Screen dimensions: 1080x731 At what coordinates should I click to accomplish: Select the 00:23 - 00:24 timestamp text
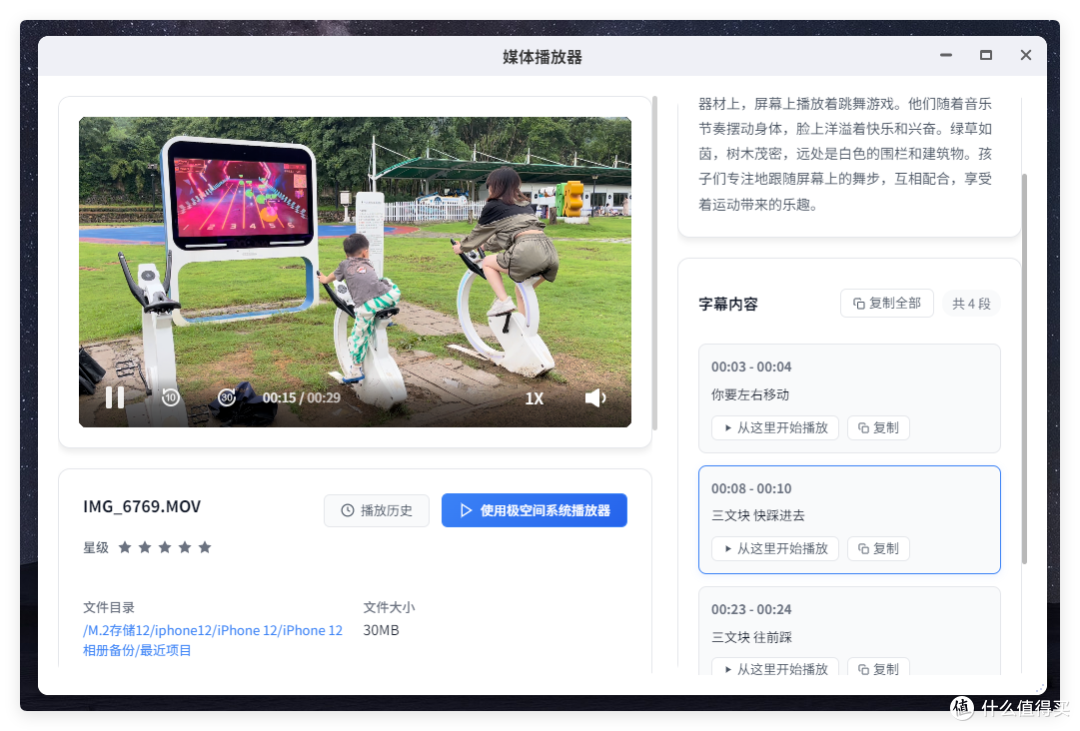(x=751, y=610)
